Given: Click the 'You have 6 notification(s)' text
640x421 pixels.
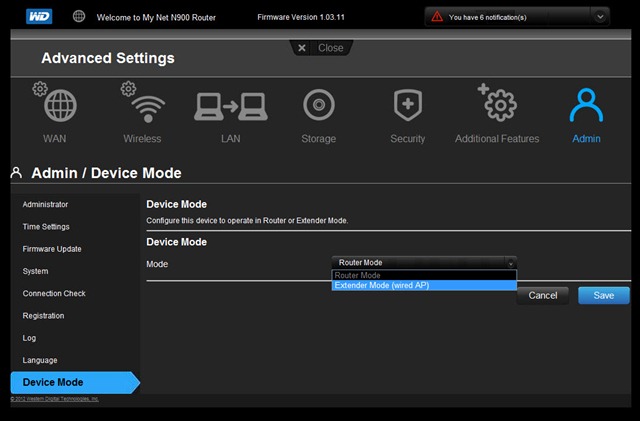Looking at the screenshot, I should 487,17.
